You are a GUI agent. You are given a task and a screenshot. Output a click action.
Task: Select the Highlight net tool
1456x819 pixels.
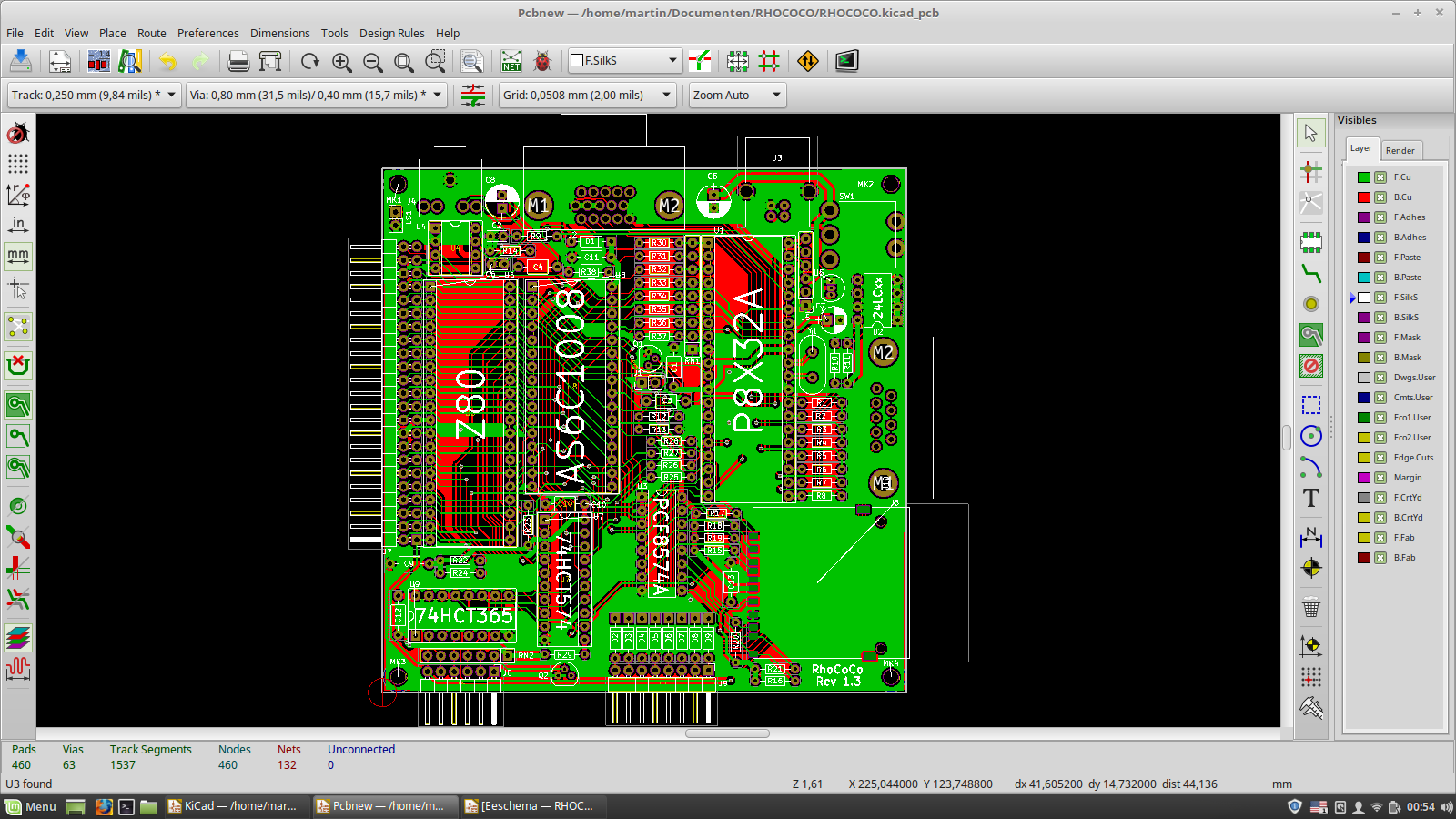(x=1311, y=171)
